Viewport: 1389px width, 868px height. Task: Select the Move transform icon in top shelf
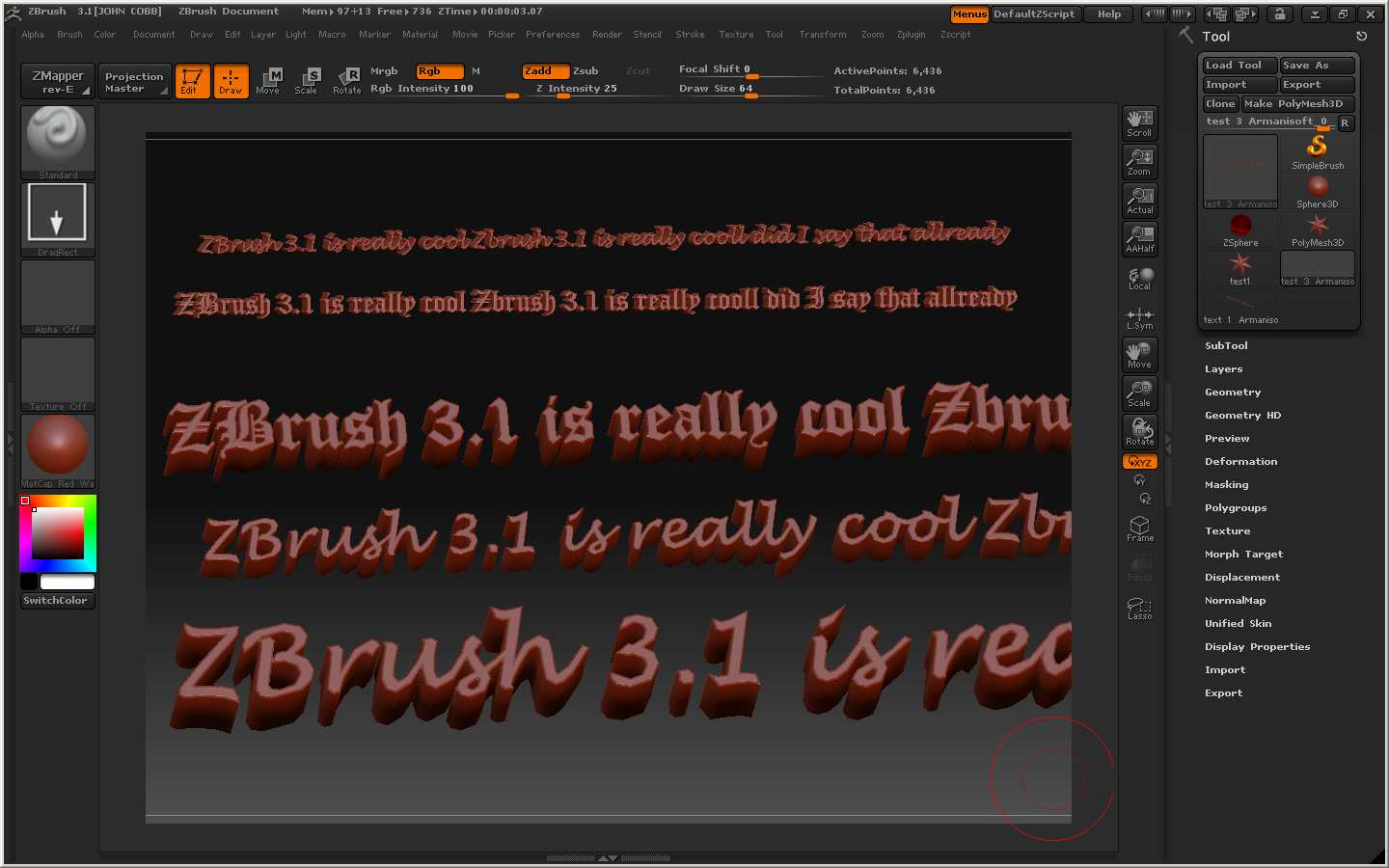pos(269,81)
